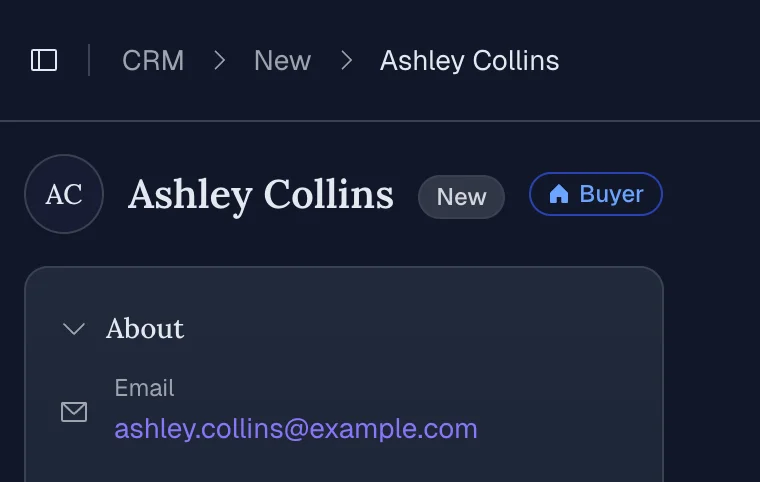
Task: Open the New status badge
Action: [461, 197]
